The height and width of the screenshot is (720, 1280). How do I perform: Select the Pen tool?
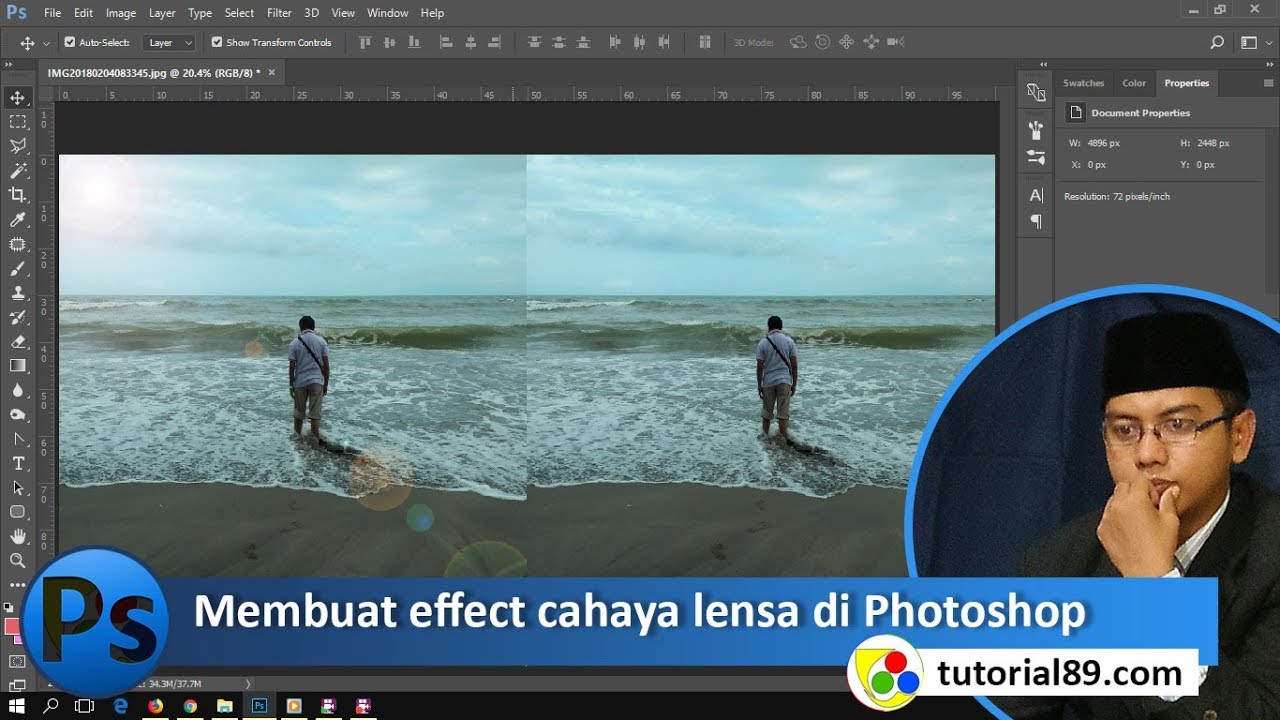[18, 439]
